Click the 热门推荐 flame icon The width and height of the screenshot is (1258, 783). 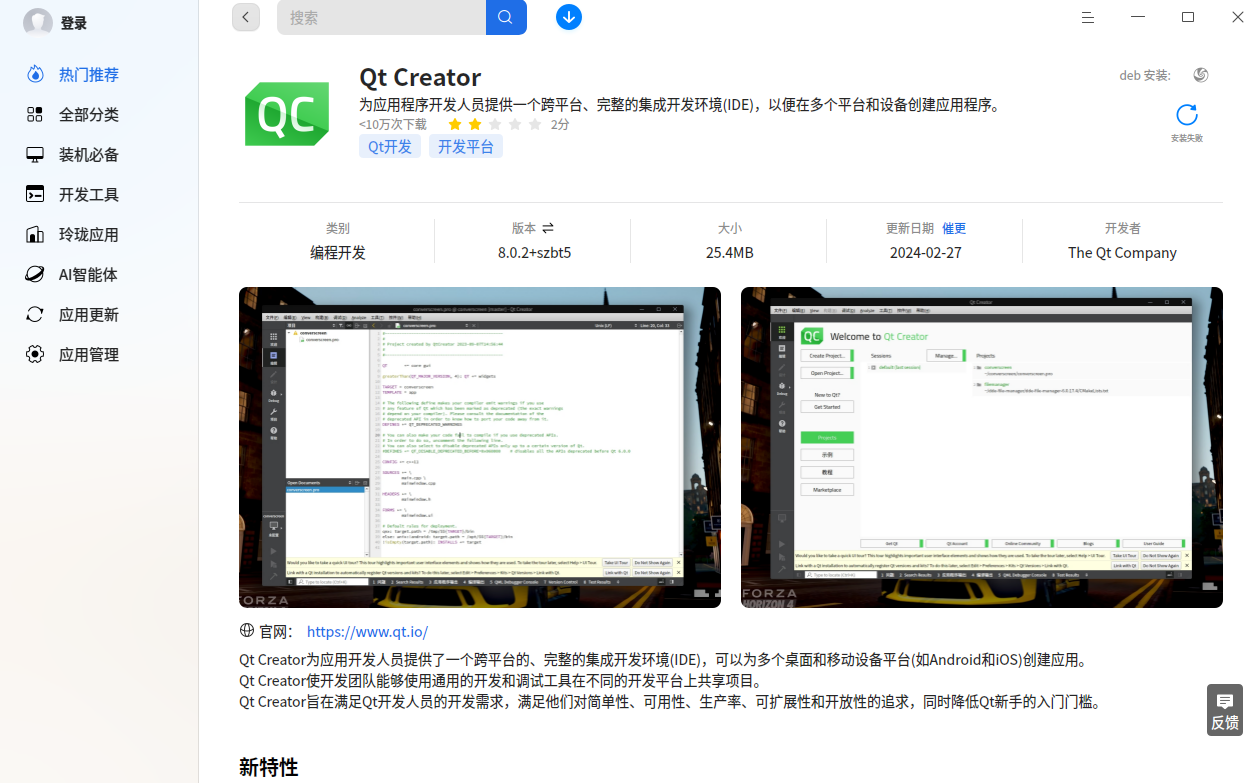pos(35,75)
